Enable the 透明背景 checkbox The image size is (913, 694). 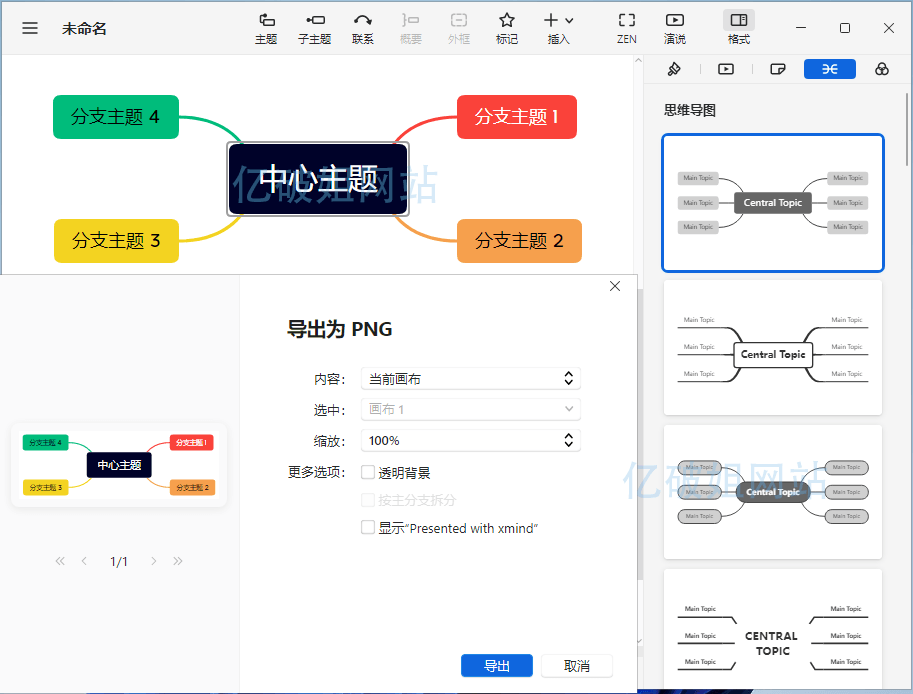coord(368,472)
